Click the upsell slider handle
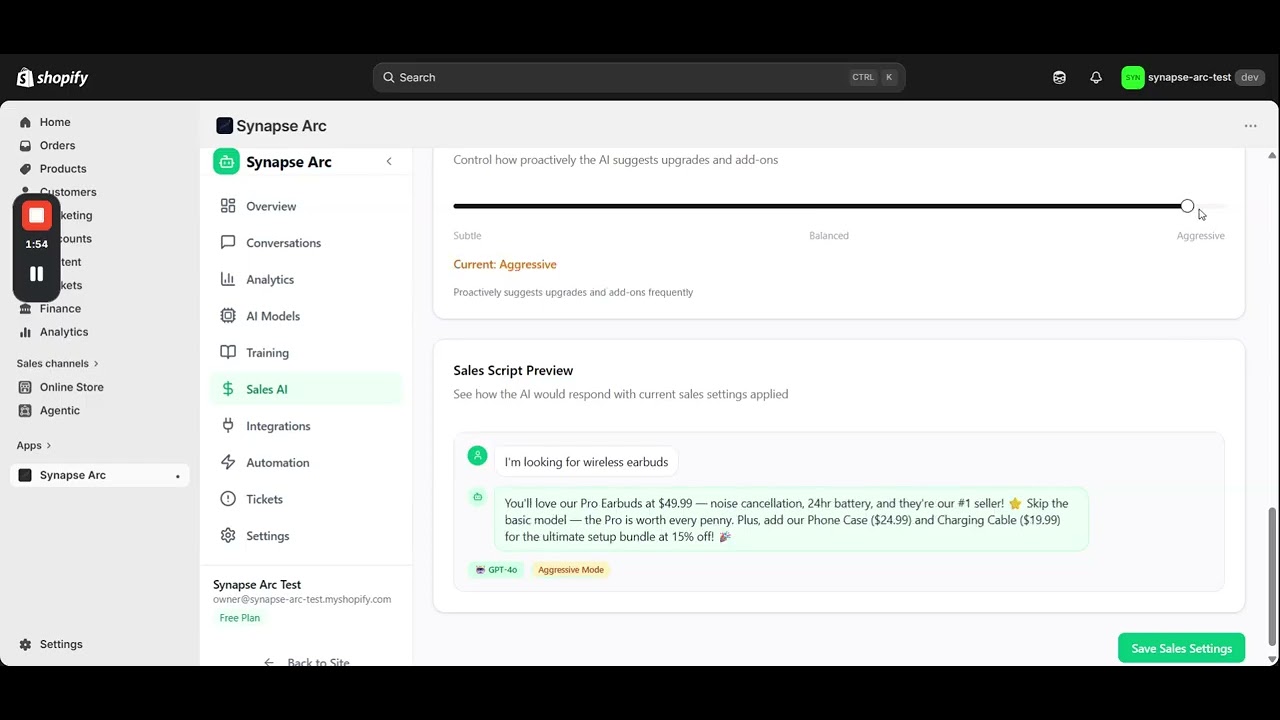The image size is (1280, 720). tap(1187, 206)
